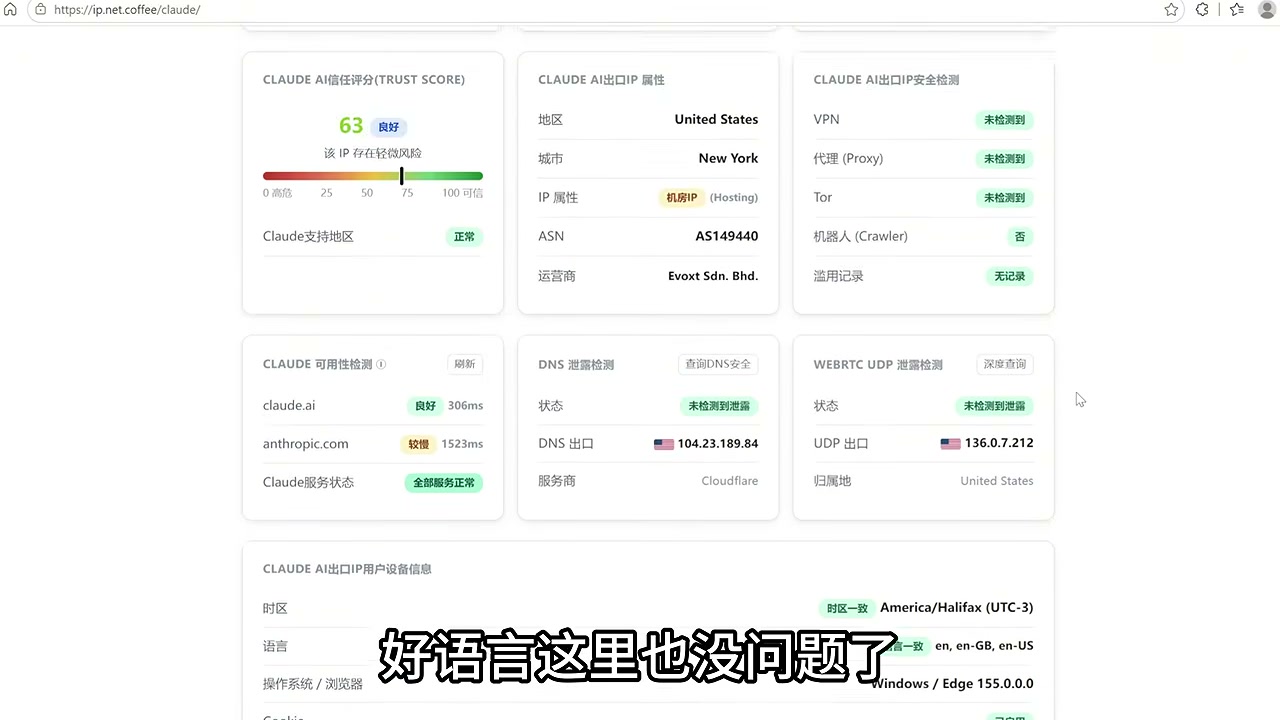
Task: Click the 机房IP badge
Action: [x=681, y=198]
